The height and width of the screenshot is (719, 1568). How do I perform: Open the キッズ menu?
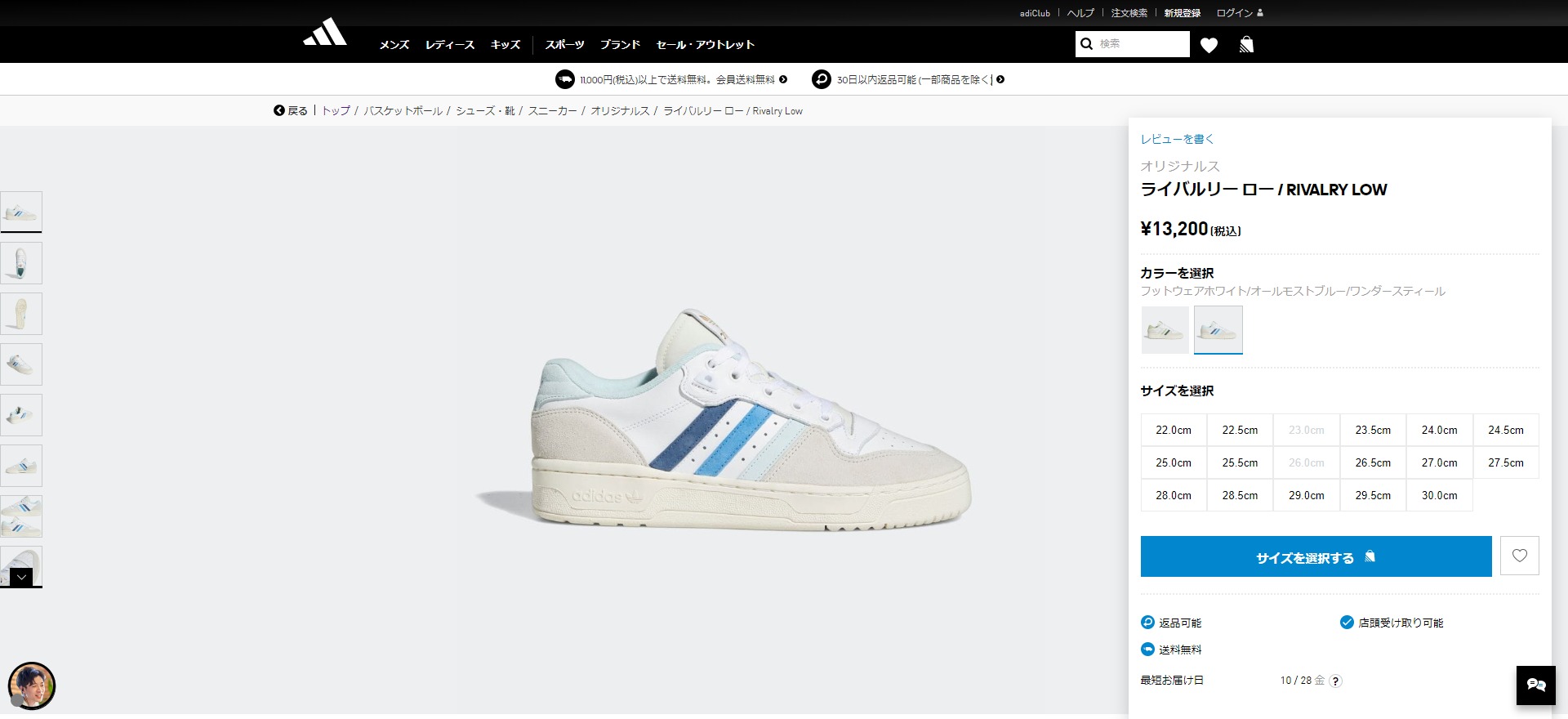[506, 45]
